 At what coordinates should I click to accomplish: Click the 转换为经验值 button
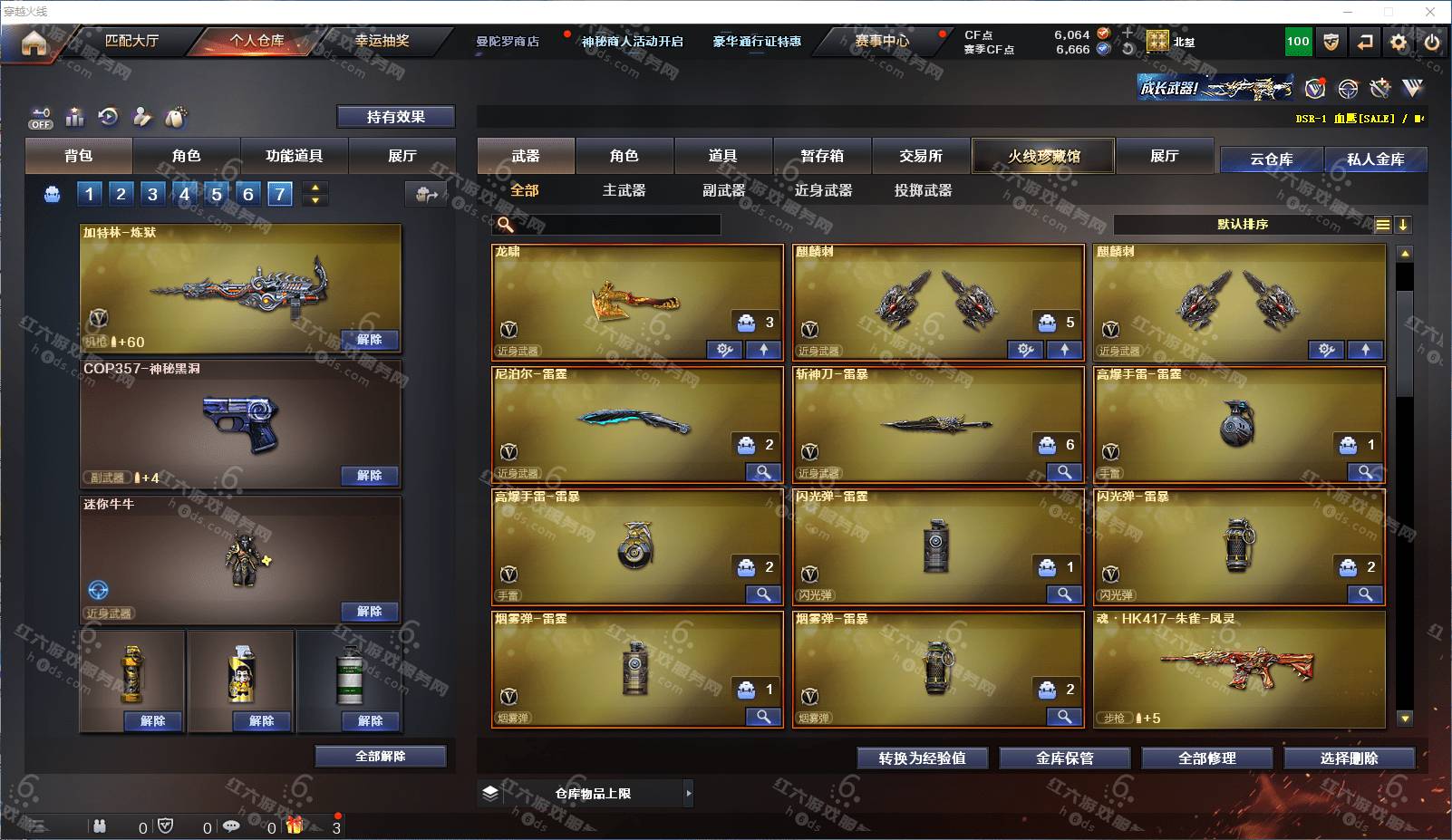[922, 758]
